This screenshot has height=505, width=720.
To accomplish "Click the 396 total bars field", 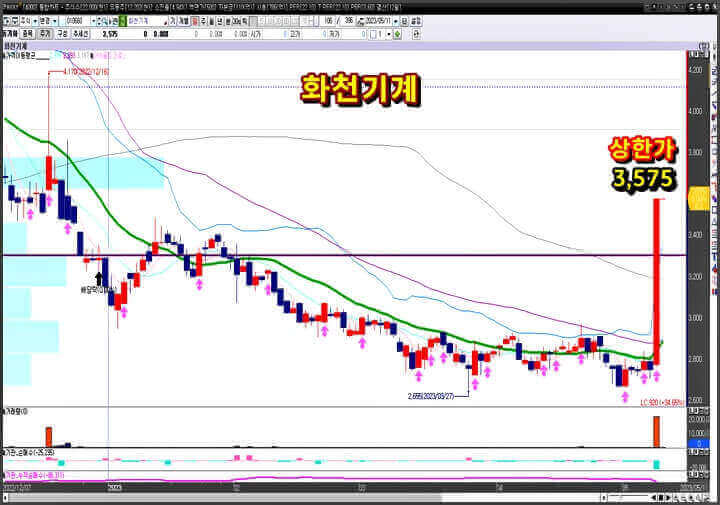I will [x=349, y=21].
